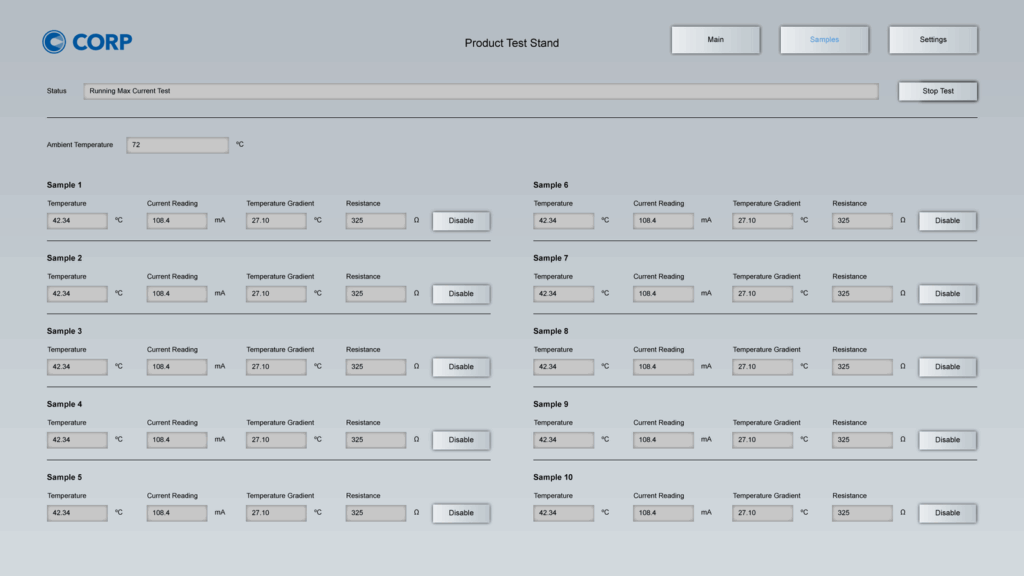Click Sample 9 Temperature field
Viewport: 1024px width, 576px height.
coord(564,440)
